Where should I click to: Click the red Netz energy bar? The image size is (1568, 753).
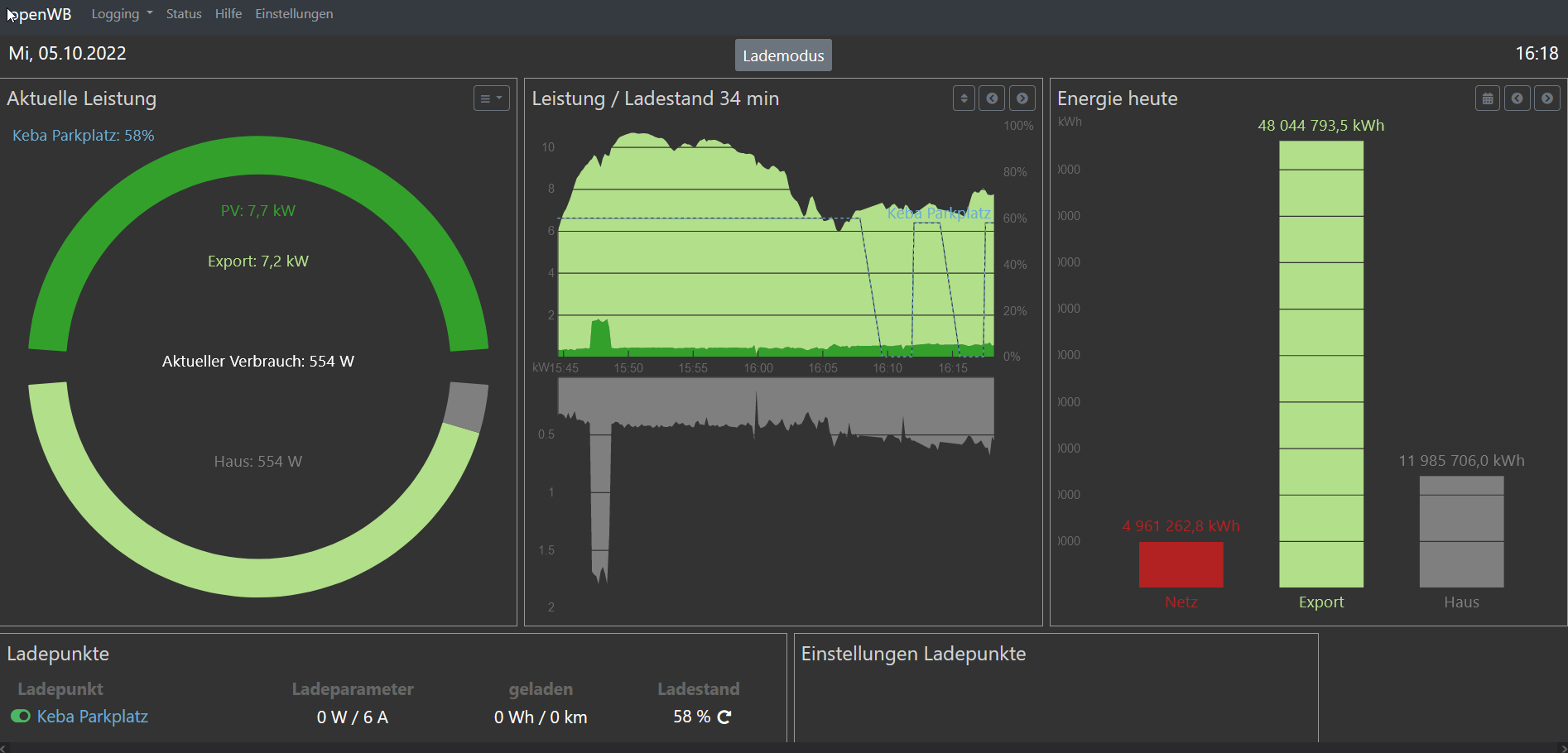click(x=1181, y=564)
